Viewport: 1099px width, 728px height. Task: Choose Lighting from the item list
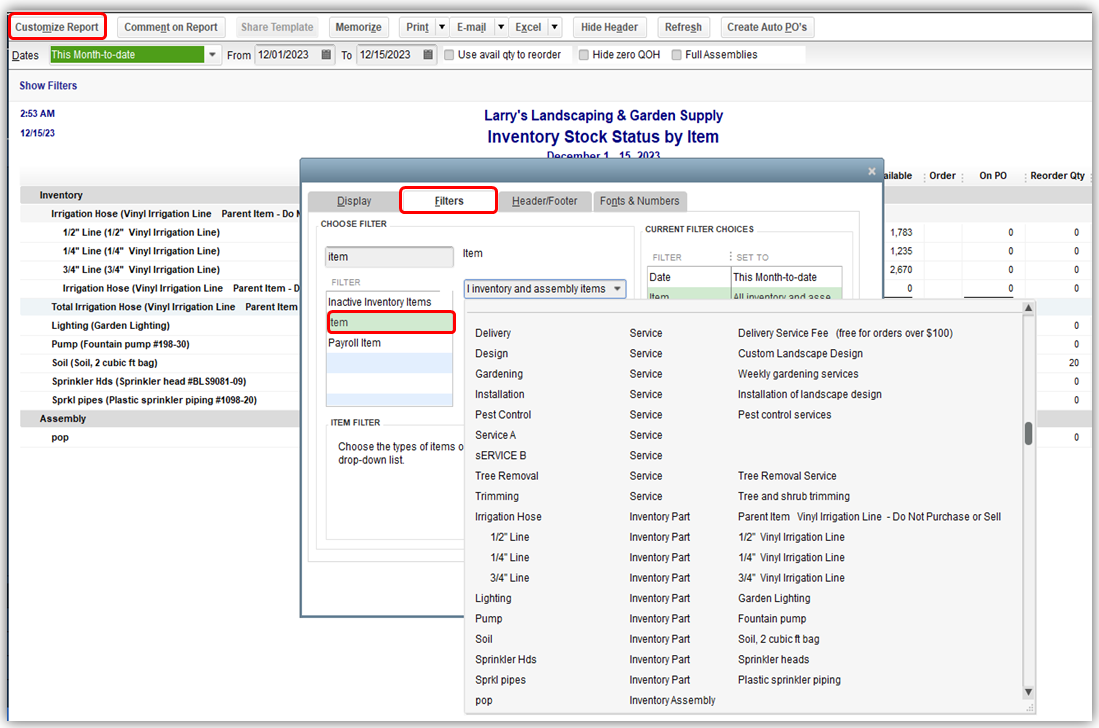click(x=743, y=598)
